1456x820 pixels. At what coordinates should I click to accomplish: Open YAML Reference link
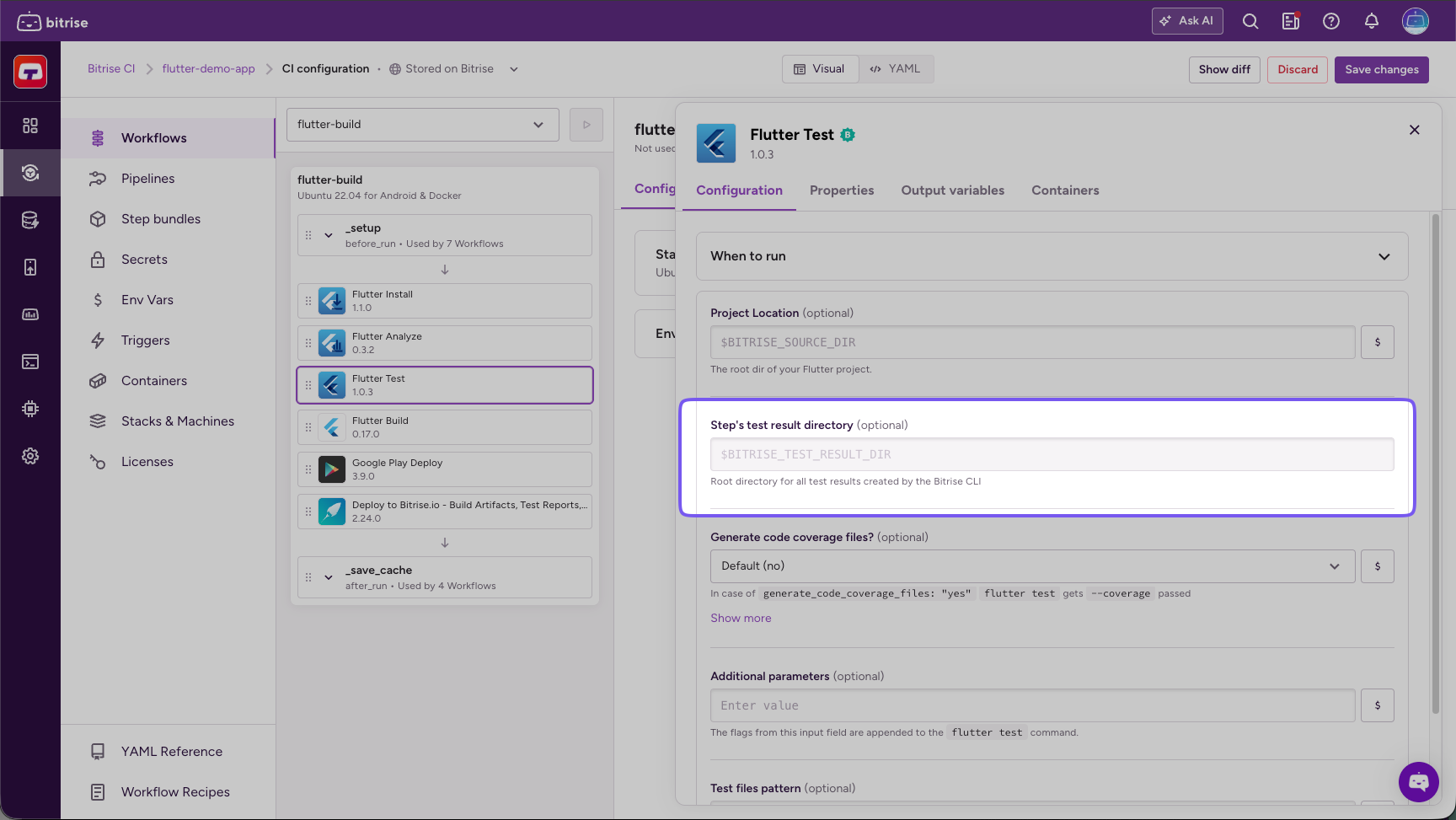point(169,752)
